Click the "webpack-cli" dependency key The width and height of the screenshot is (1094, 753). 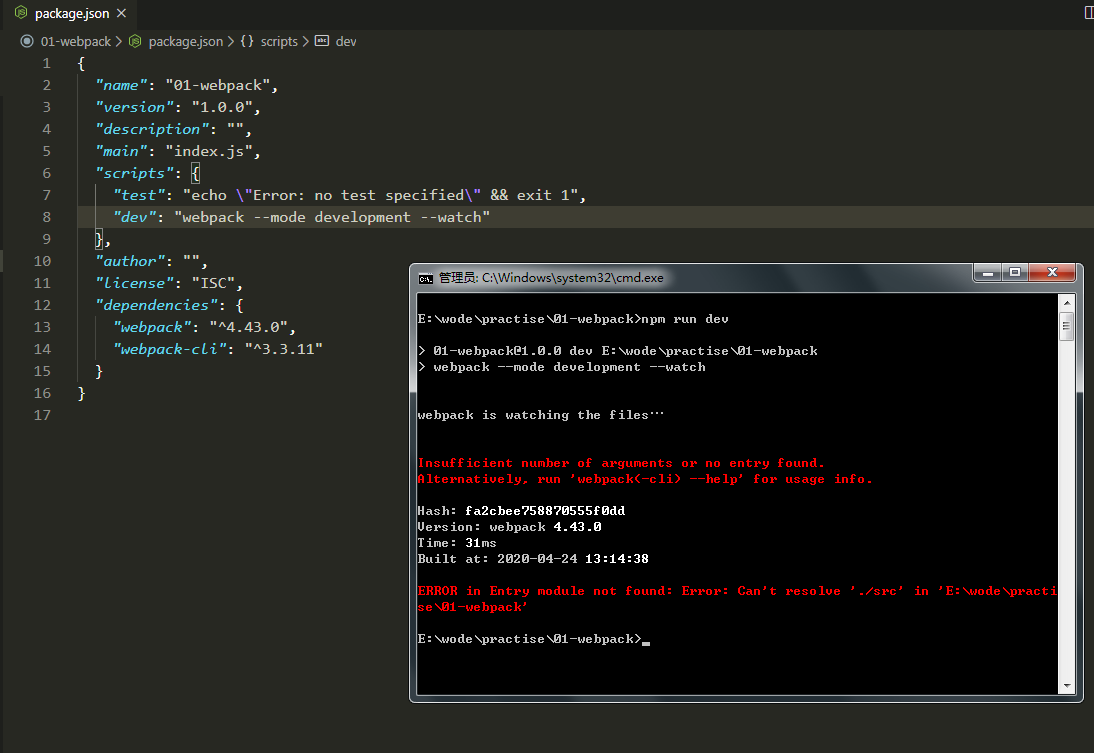170,349
